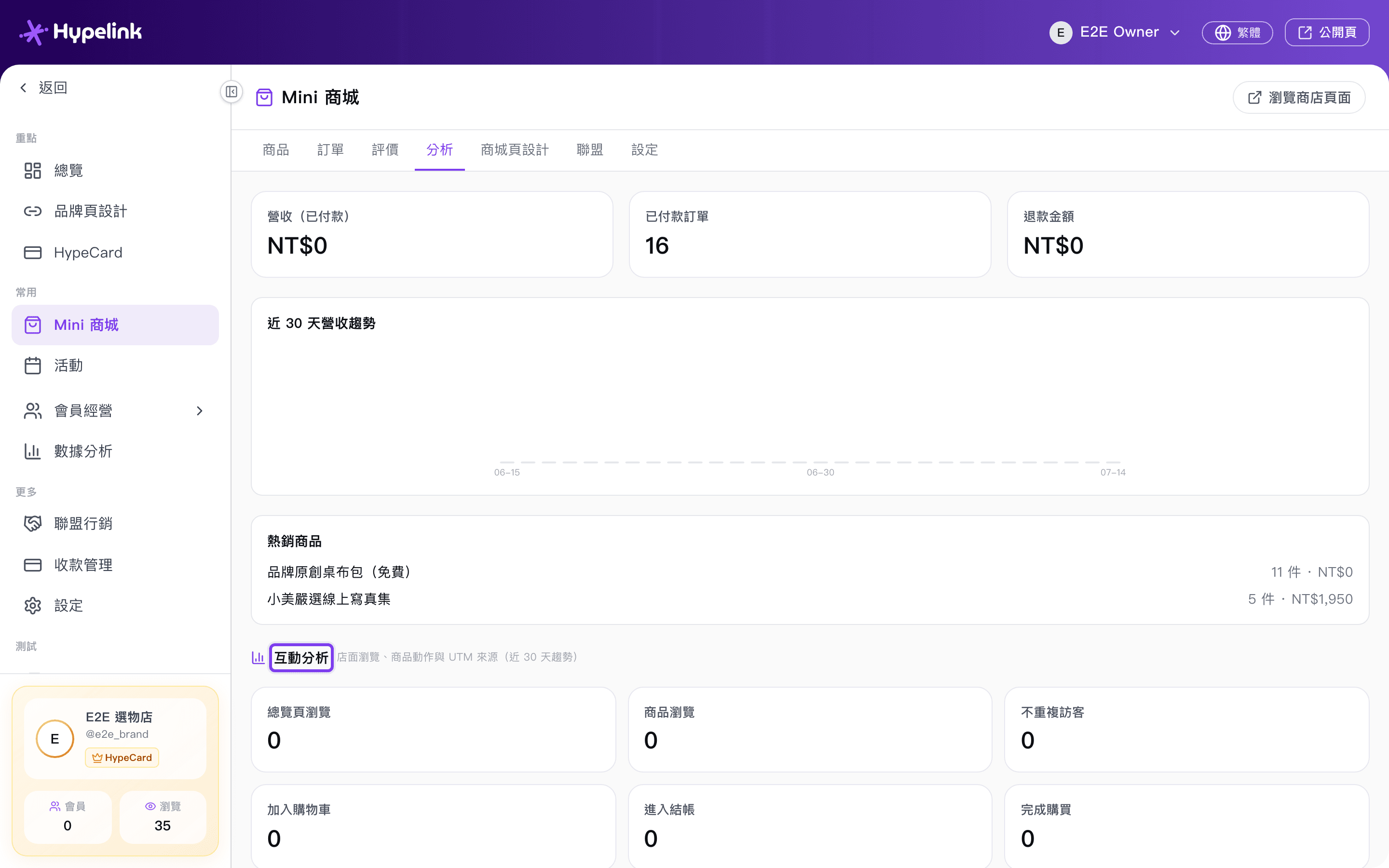Click 品牌原創桌布包(免費) product row
Screen dimensions: 1389x868
810,572
